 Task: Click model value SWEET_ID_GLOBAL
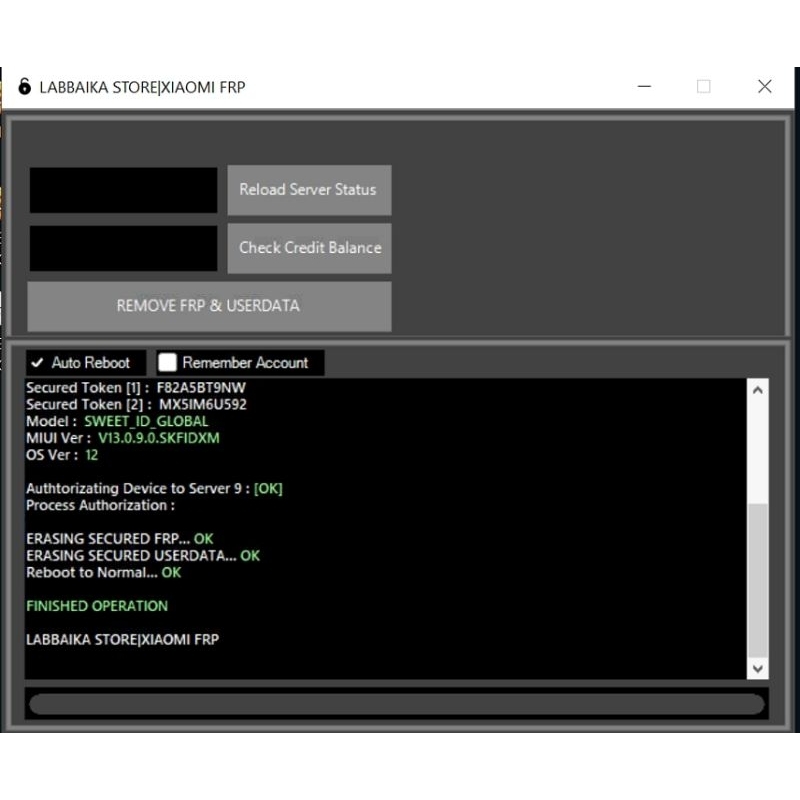point(146,421)
